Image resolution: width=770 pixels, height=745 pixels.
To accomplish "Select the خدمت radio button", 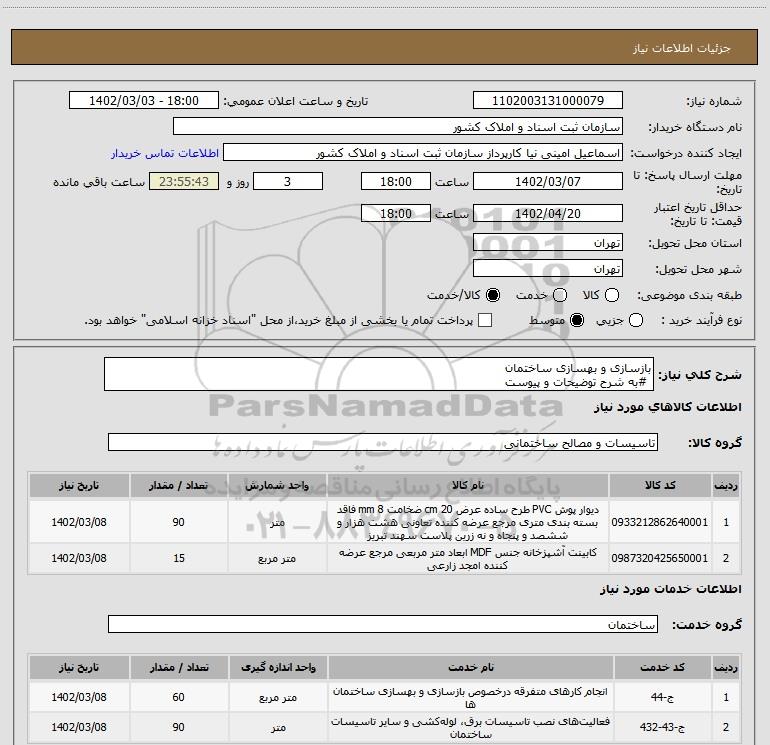I will click(560, 295).
